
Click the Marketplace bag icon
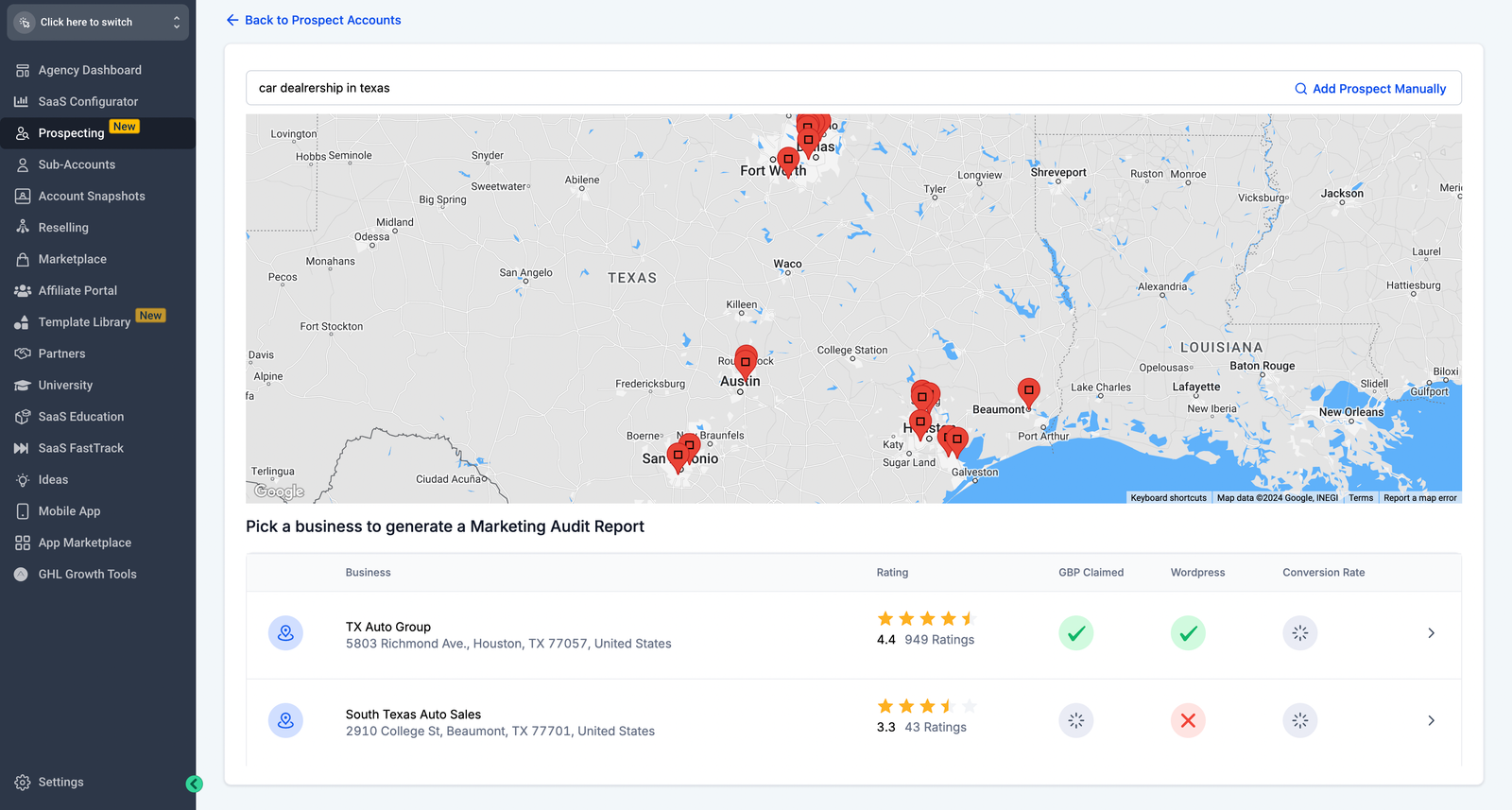tap(22, 259)
